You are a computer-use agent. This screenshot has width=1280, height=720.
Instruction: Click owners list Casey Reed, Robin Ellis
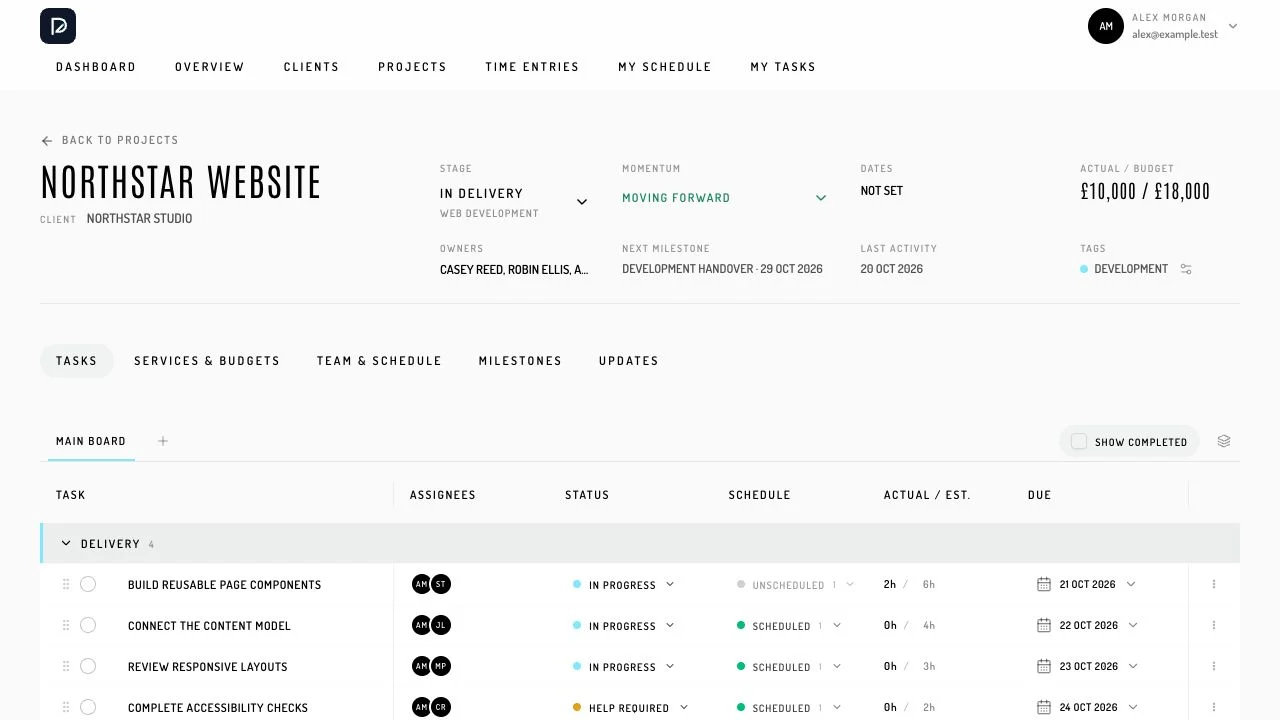(514, 270)
